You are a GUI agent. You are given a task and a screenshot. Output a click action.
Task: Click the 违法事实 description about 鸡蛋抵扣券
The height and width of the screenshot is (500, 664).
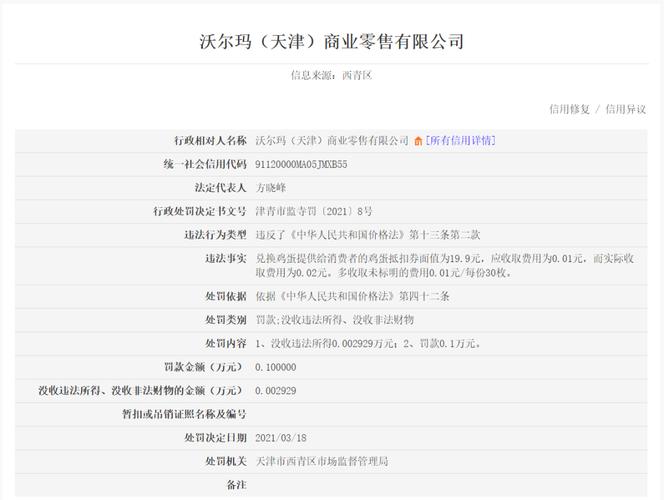445,265
